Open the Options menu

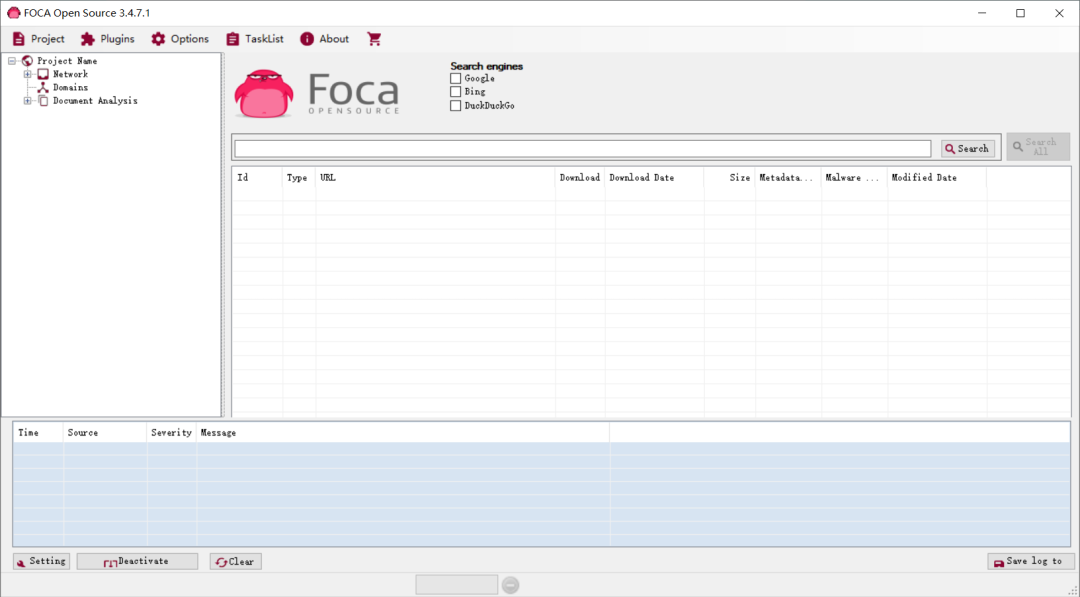(180, 39)
